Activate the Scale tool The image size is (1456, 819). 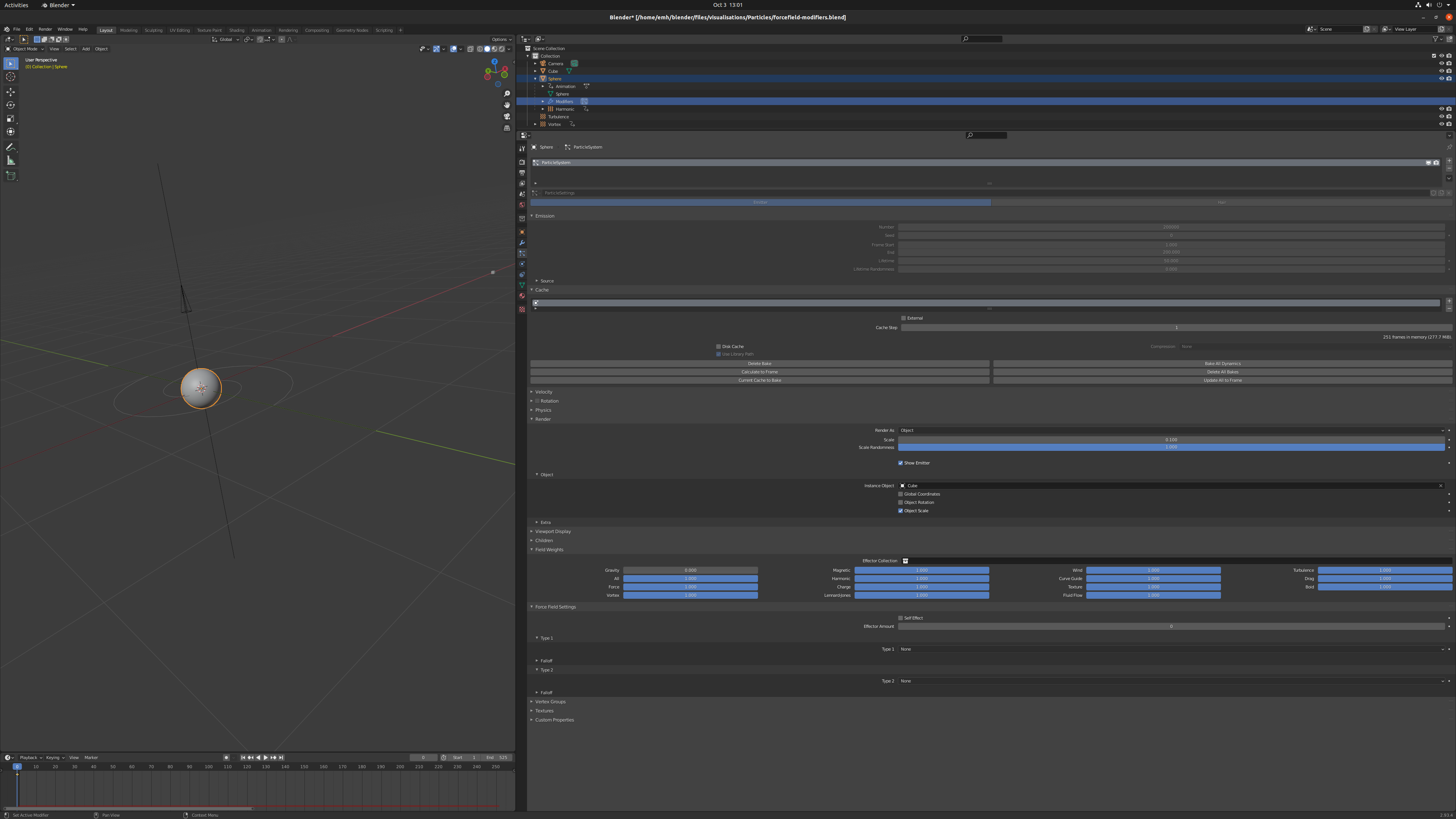pyautogui.click(x=11, y=118)
